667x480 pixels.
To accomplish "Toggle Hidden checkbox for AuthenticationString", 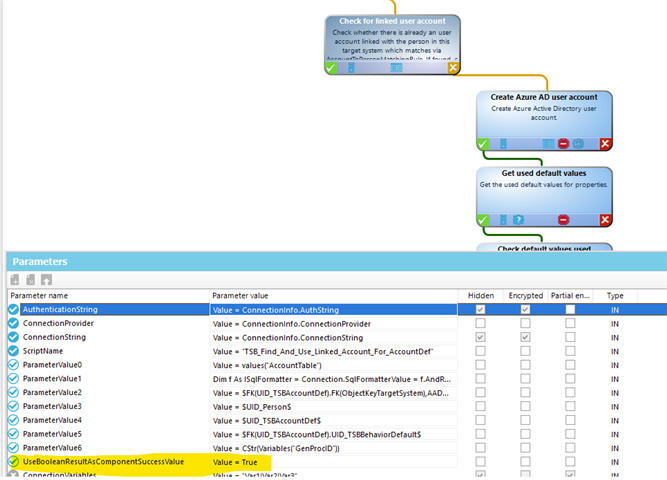I will (x=481, y=309).
